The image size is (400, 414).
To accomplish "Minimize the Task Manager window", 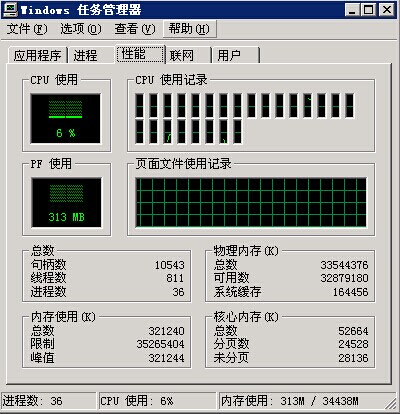I will pyautogui.click(x=352, y=10).
